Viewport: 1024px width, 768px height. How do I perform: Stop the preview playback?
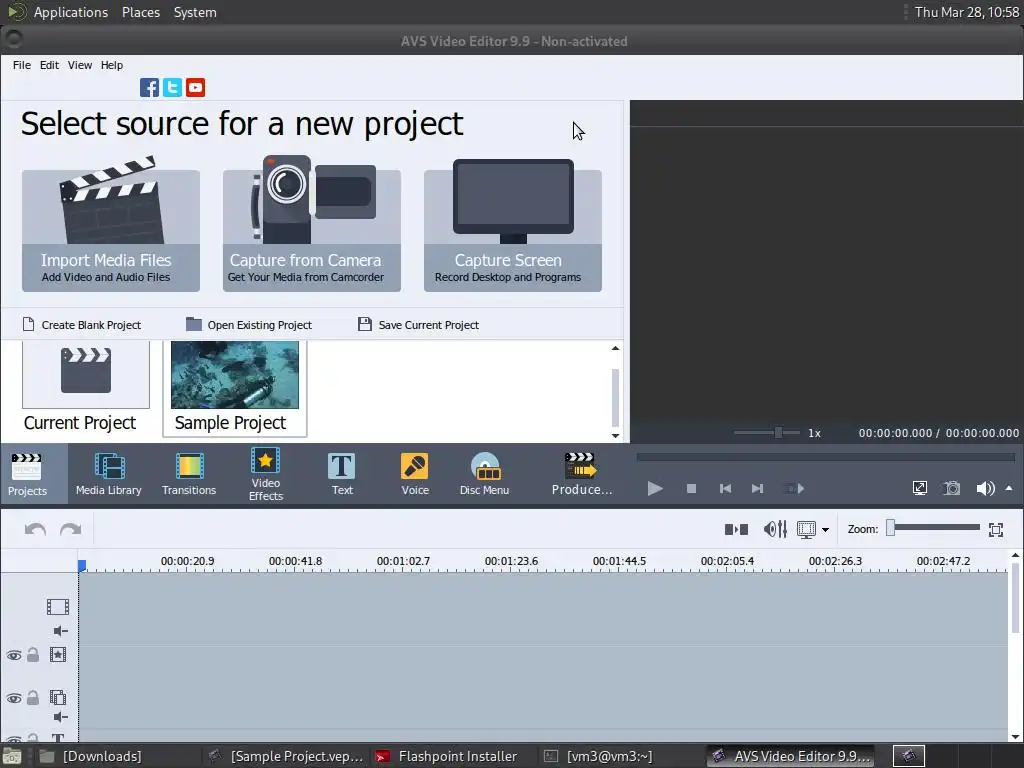click(692, 488)
